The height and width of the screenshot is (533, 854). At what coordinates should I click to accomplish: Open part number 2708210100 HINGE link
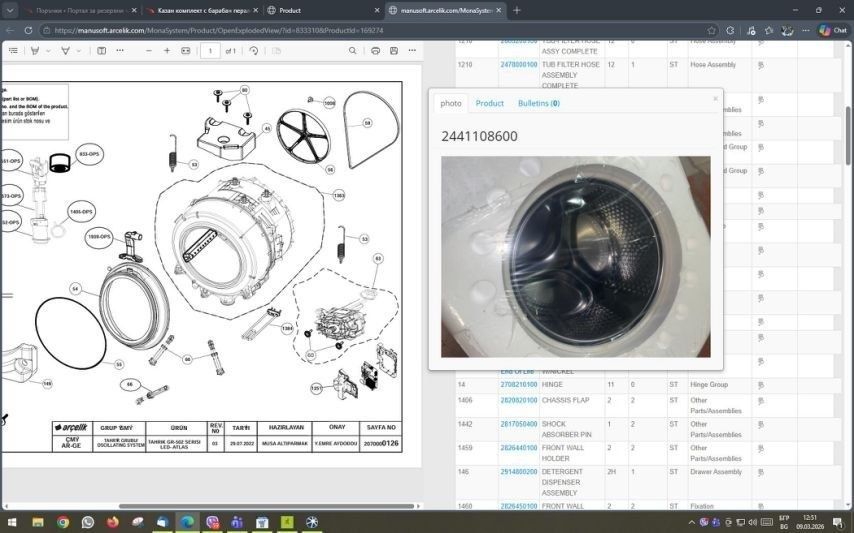(x=518, y=384)
